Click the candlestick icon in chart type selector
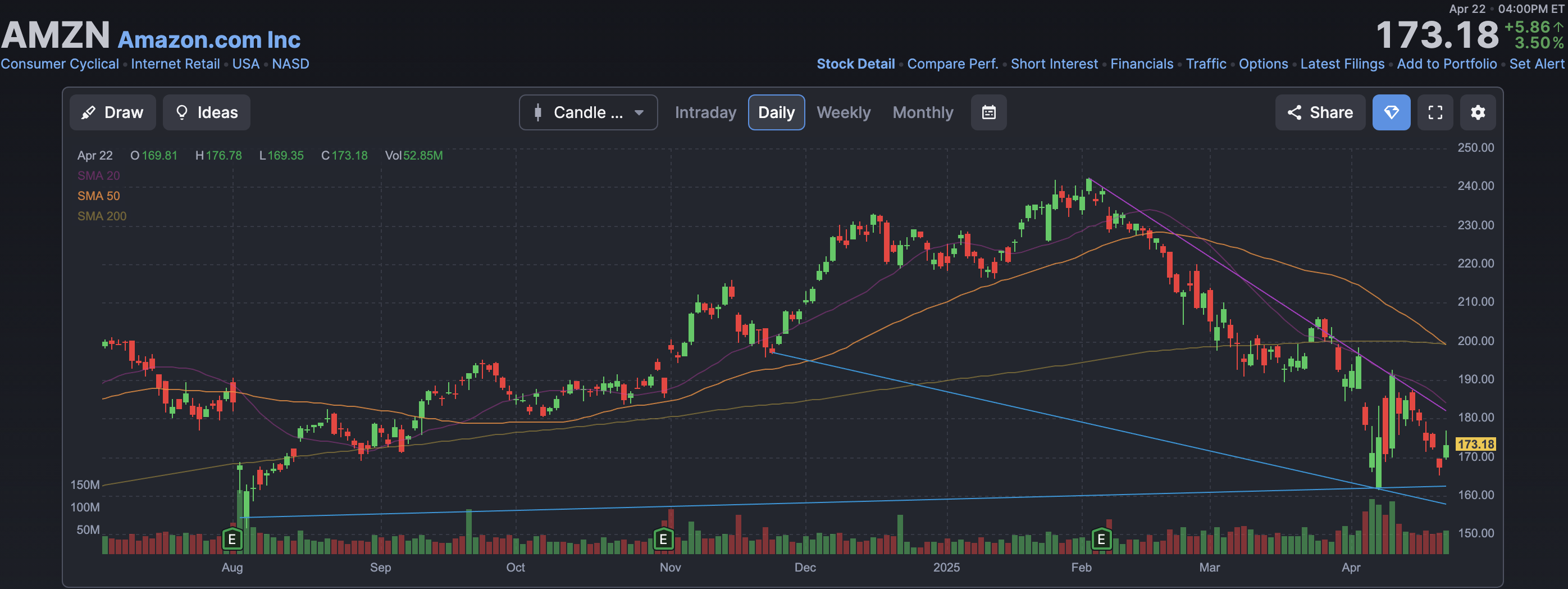 [537, 112]
